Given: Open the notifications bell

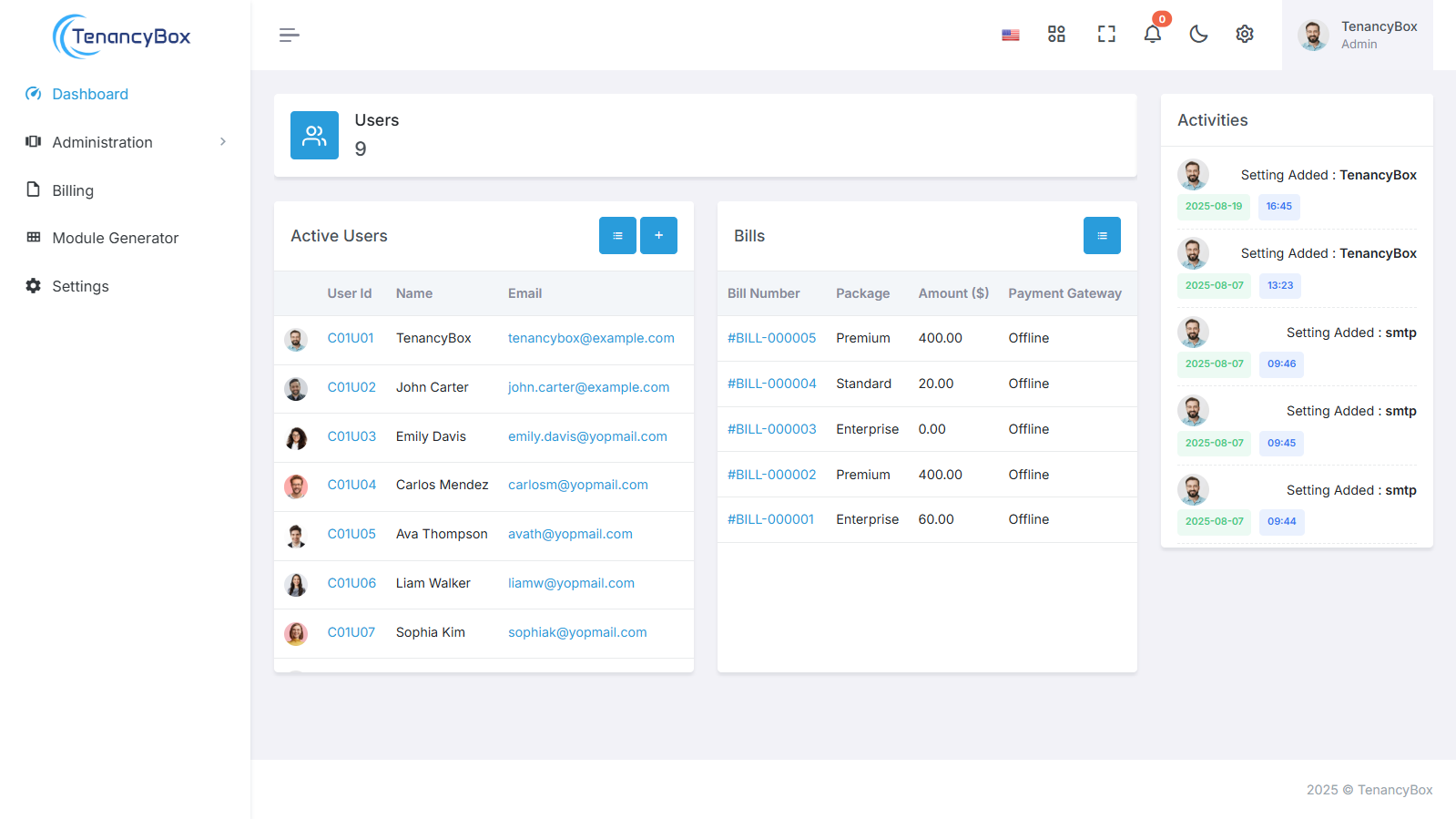Looking at the screenshot, I should click(1152, 35).
